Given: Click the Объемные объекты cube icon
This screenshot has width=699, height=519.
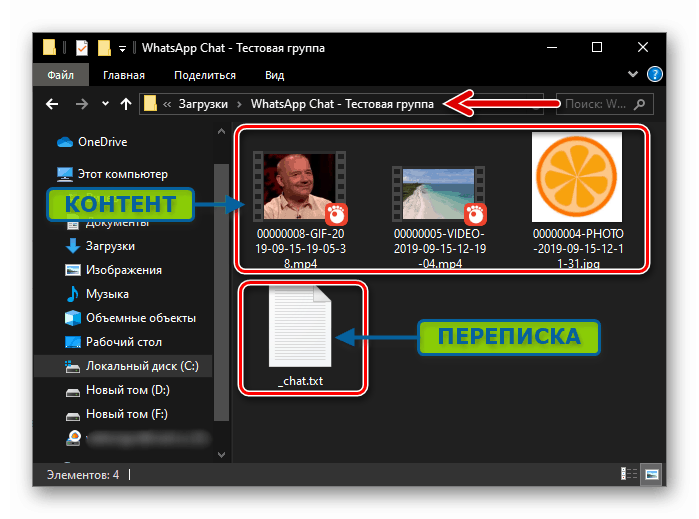Looking at the screenshot, I should (73, 318).
